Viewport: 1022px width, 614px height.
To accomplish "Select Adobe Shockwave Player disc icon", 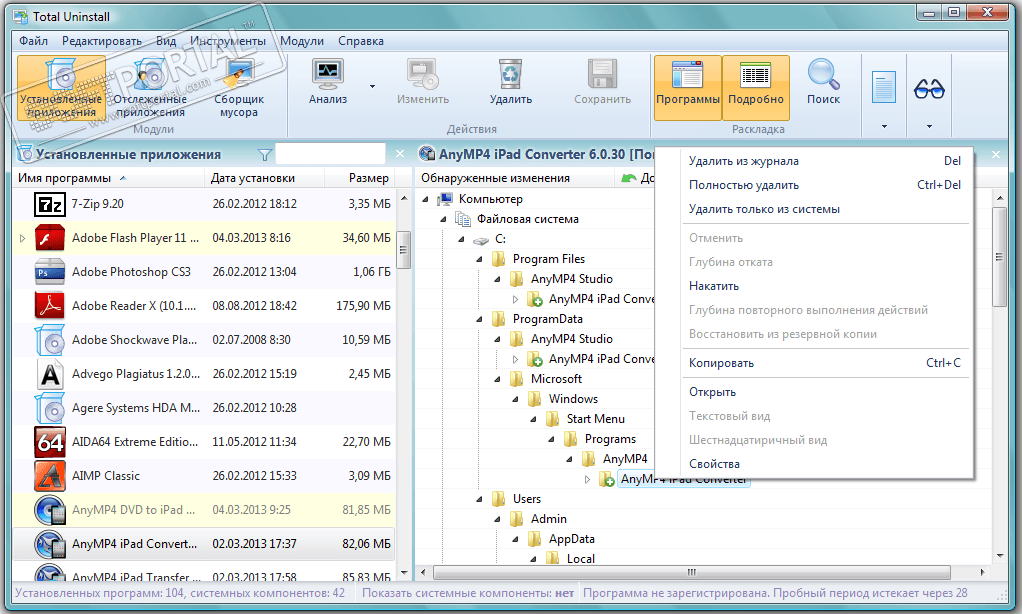I will 50,340.
